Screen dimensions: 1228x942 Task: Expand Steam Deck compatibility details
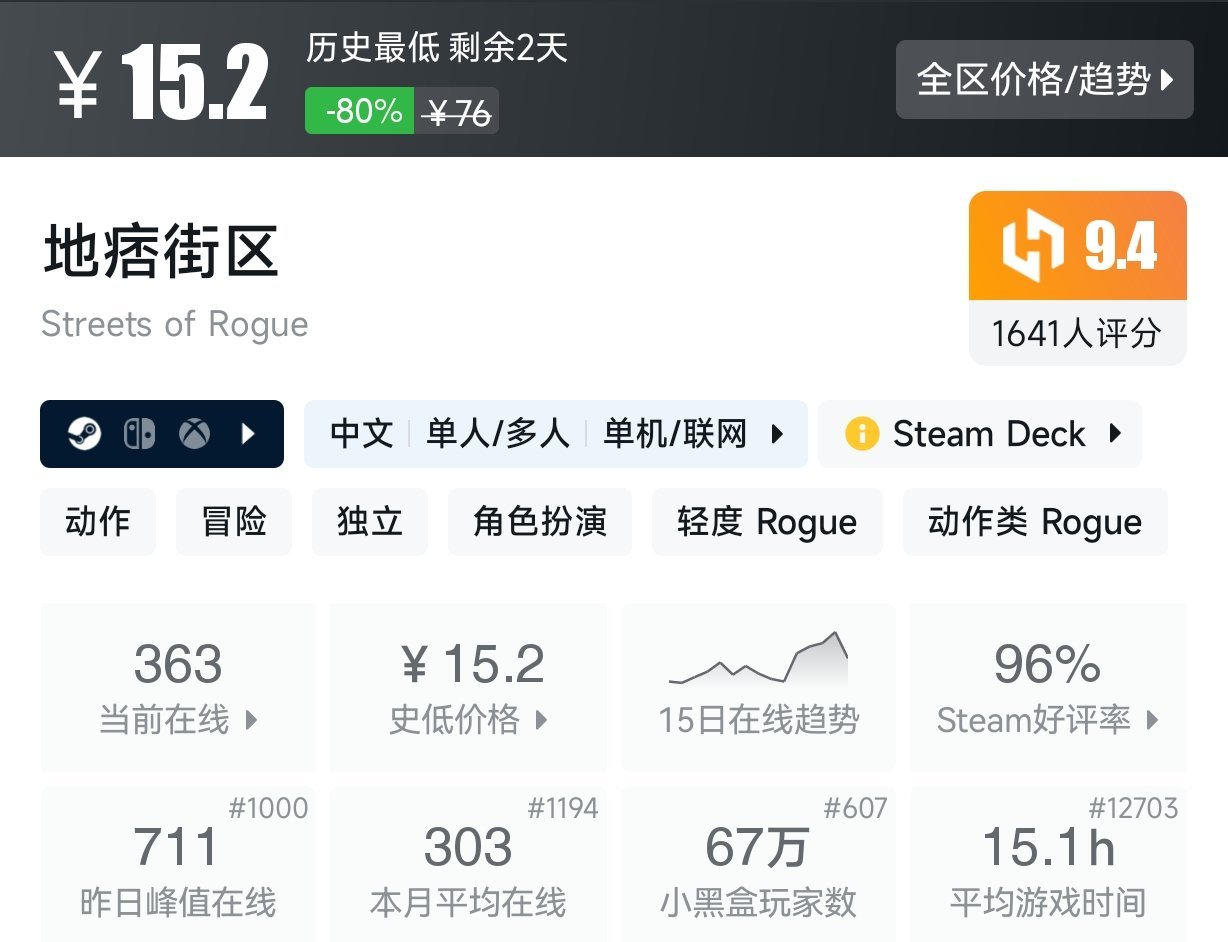[x=1115, y=434]
